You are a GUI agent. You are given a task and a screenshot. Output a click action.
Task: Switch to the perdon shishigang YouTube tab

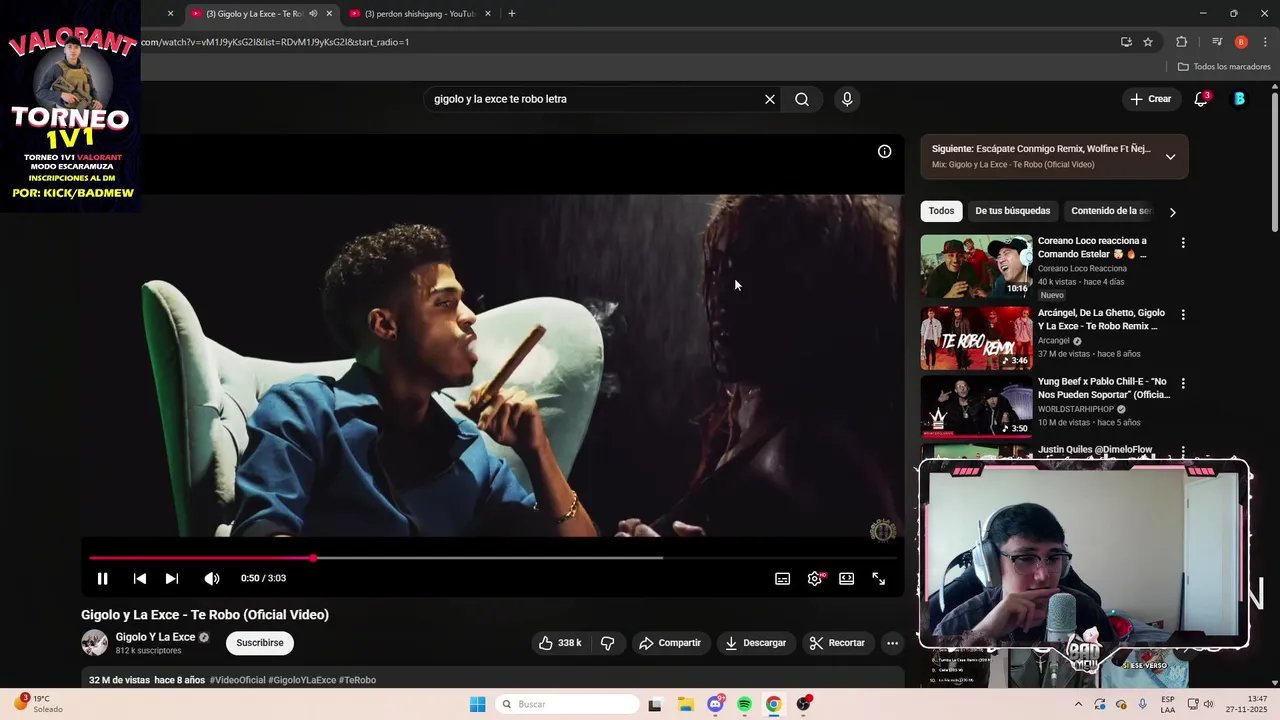[x=420, y=14]
